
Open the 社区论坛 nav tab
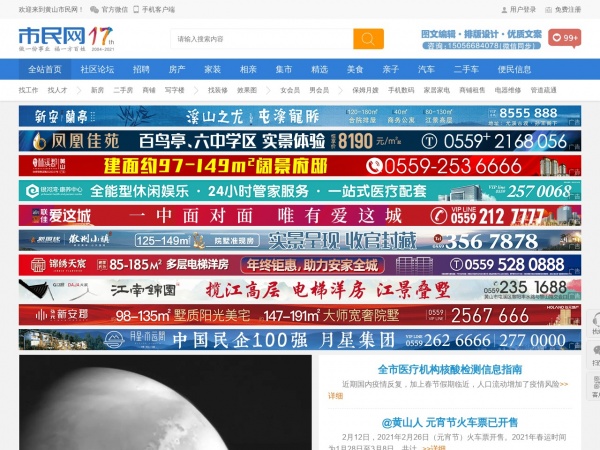point(97,69)
